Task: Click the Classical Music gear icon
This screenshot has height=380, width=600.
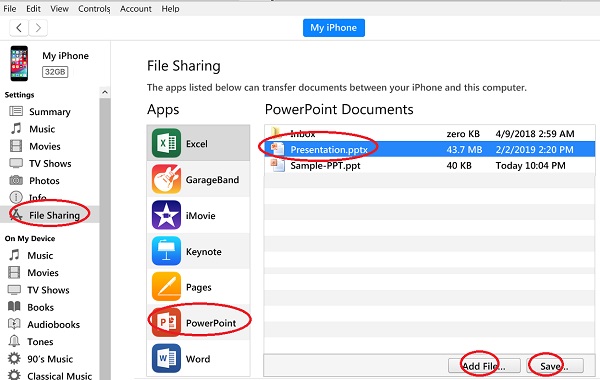Action: click(x=14, y=375)
